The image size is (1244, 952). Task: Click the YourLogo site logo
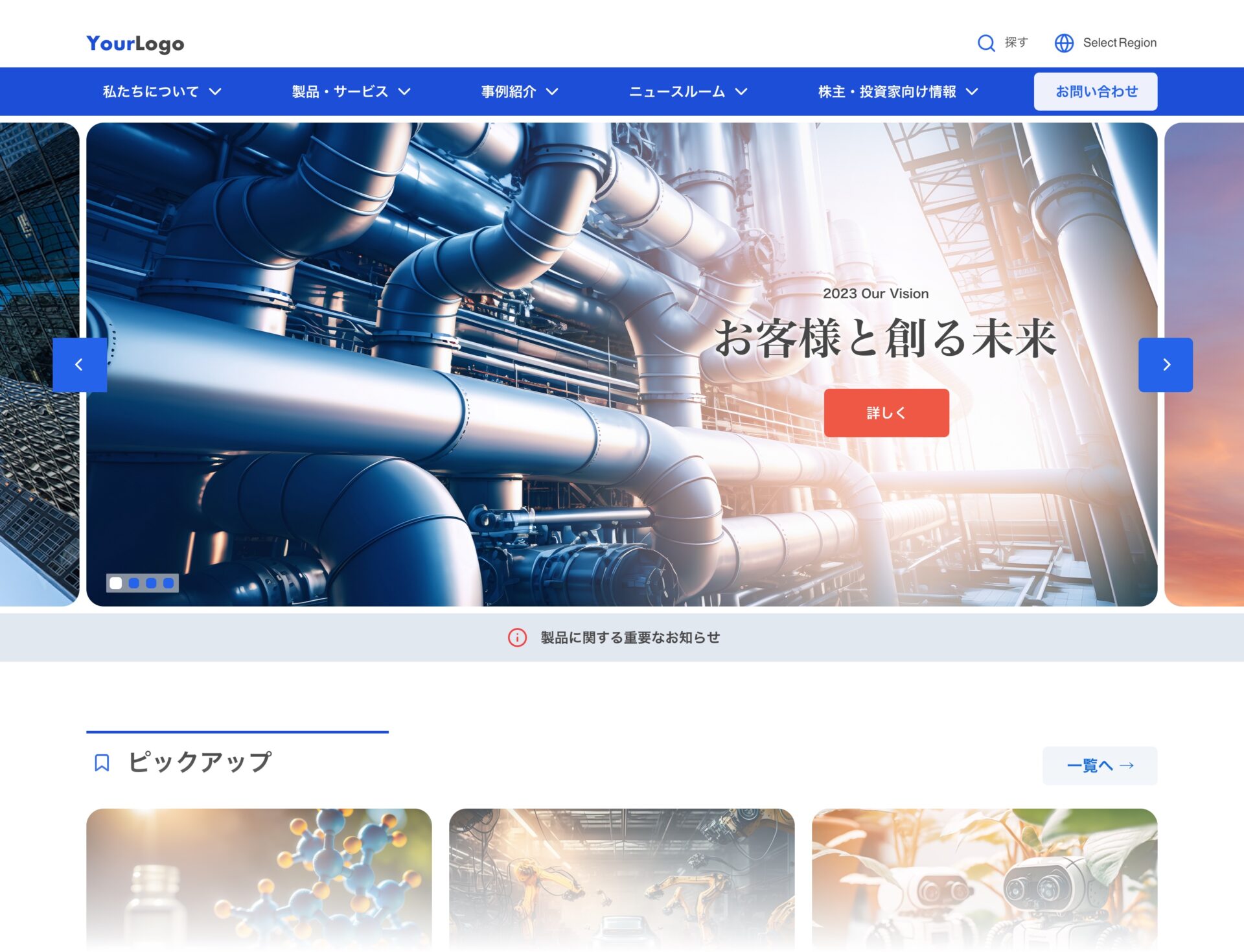[x=135, y=43]
